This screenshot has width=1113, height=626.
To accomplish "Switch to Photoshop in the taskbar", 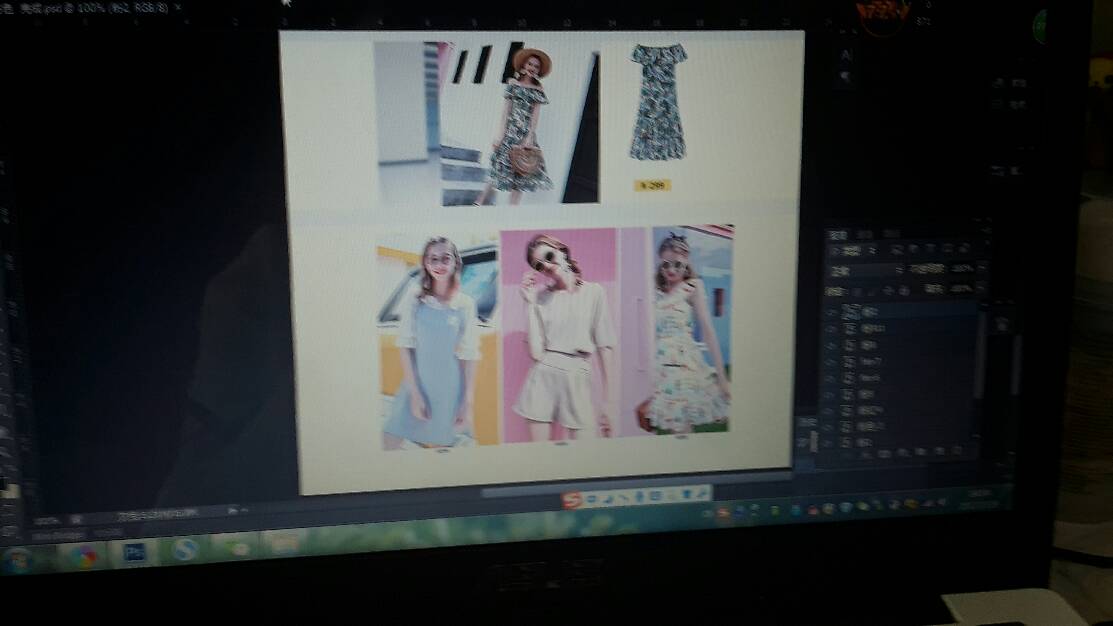I will [134, 552].
